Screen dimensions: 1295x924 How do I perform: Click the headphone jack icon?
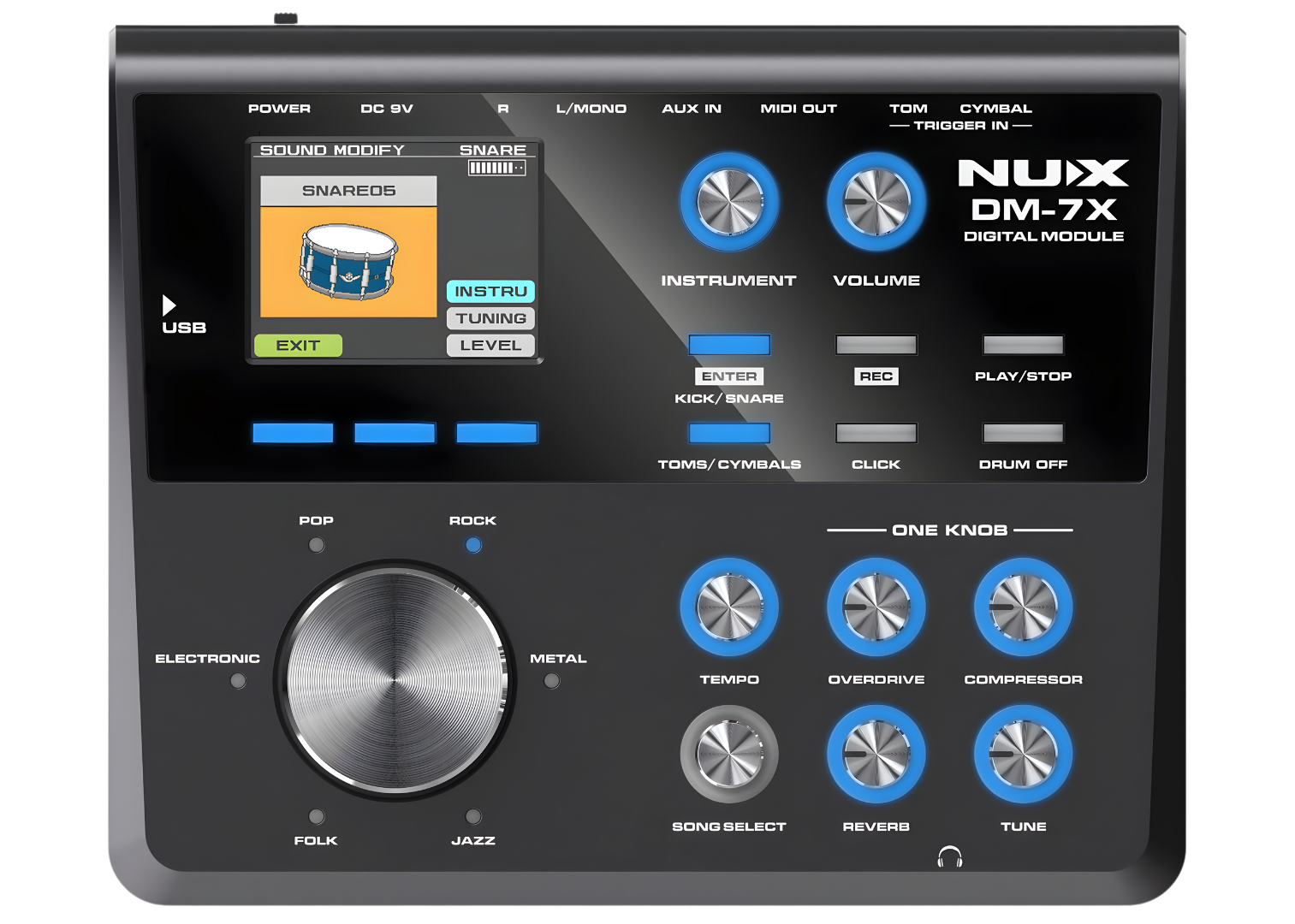tap(950, 856)
